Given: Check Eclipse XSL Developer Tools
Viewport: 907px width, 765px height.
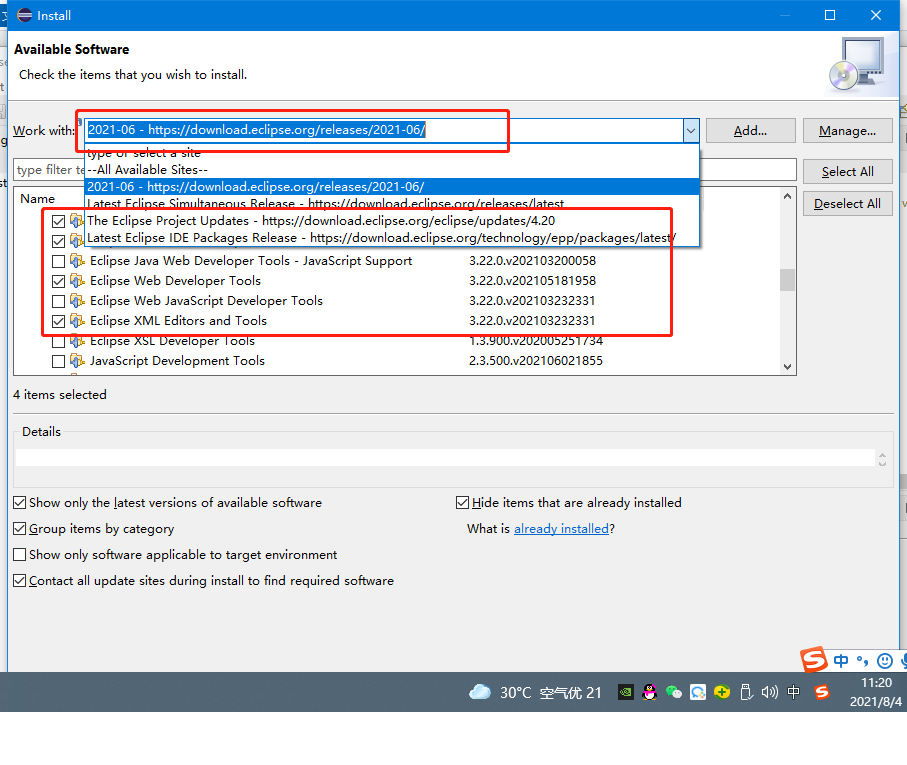Looking at the screenshot, I should [58, 342].
